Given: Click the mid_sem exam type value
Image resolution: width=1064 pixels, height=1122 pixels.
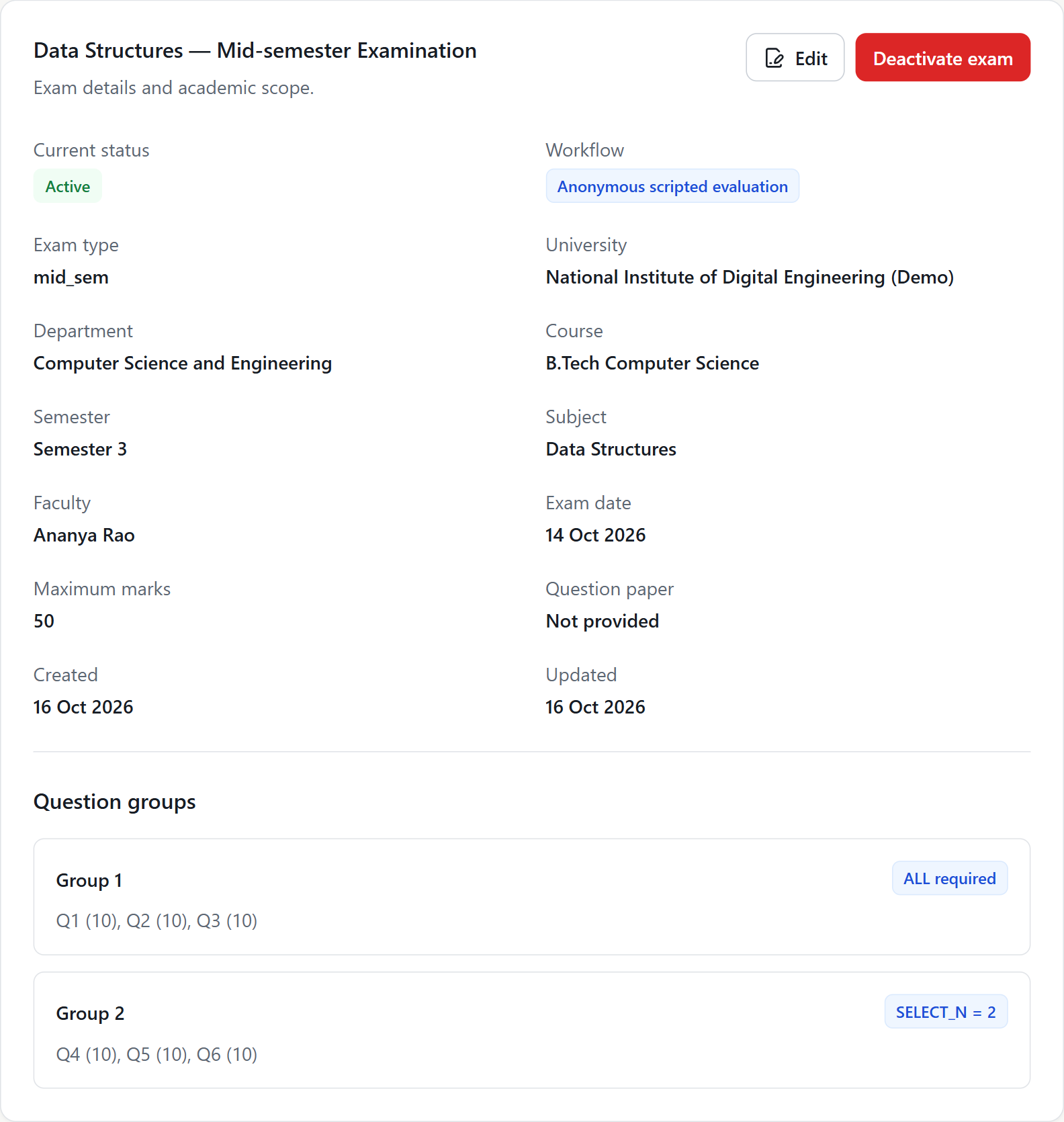Looking at the screenshot, I should click(x=71, y=277).
